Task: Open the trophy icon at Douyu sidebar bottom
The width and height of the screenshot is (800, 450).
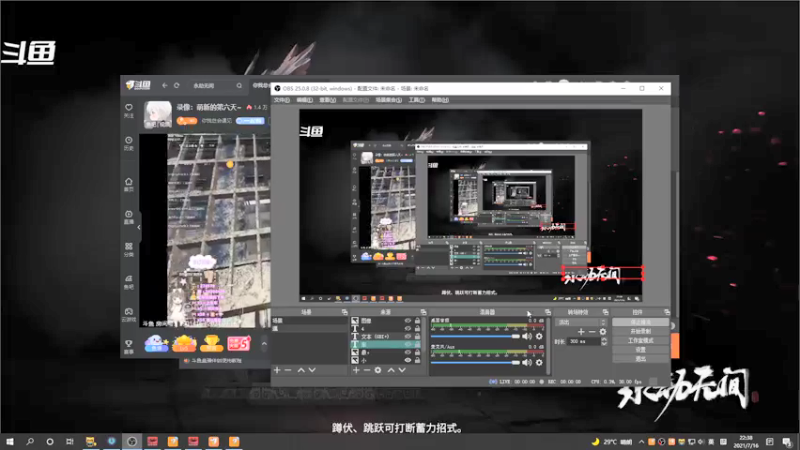Action: (x=129, y=343)
